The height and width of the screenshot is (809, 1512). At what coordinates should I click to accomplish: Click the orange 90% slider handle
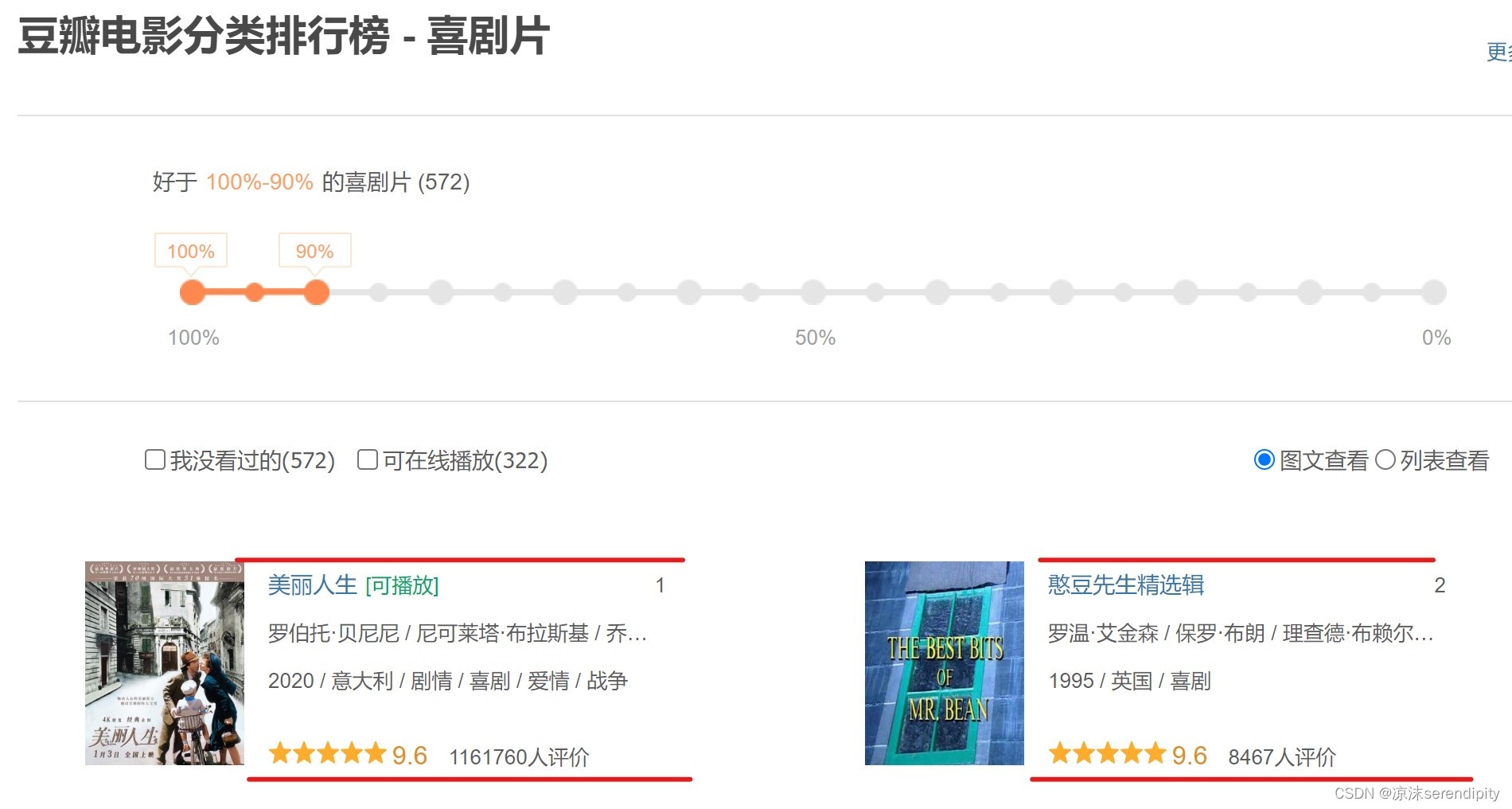tap(317, 292)
